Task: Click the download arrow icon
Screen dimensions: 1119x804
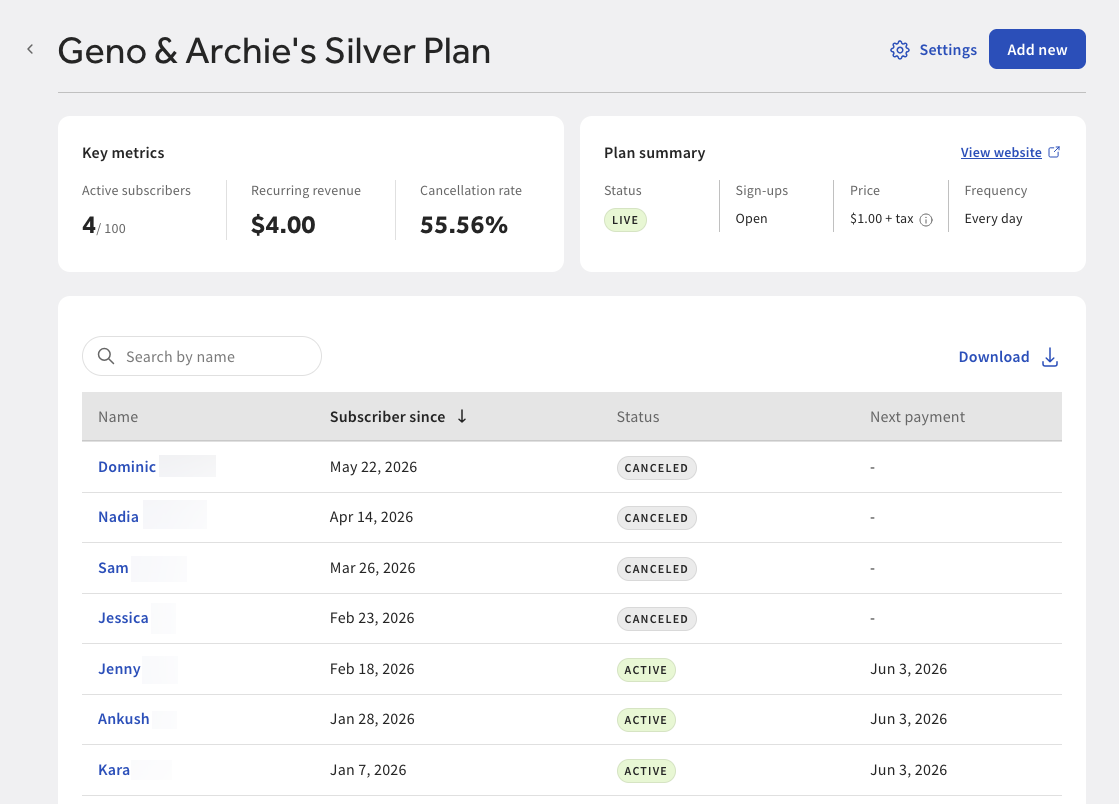Action: (1050, 357)
